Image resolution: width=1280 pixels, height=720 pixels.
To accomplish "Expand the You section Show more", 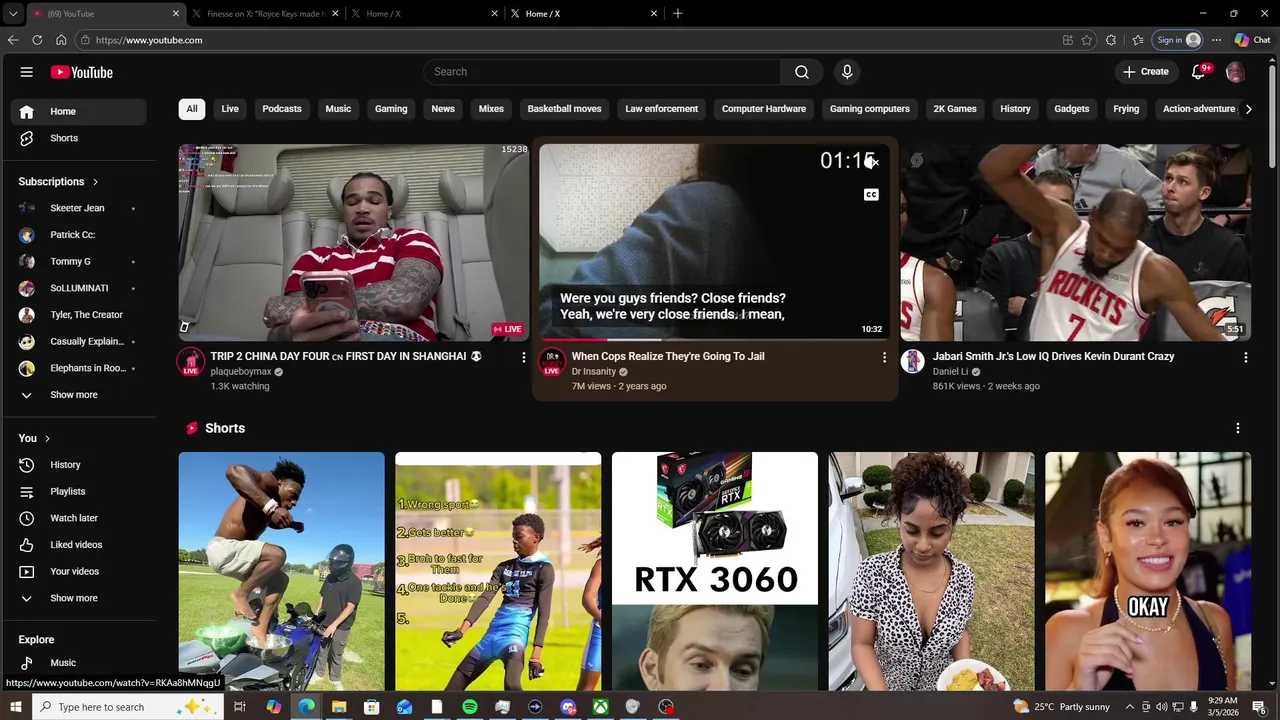I will coord(78,598).
